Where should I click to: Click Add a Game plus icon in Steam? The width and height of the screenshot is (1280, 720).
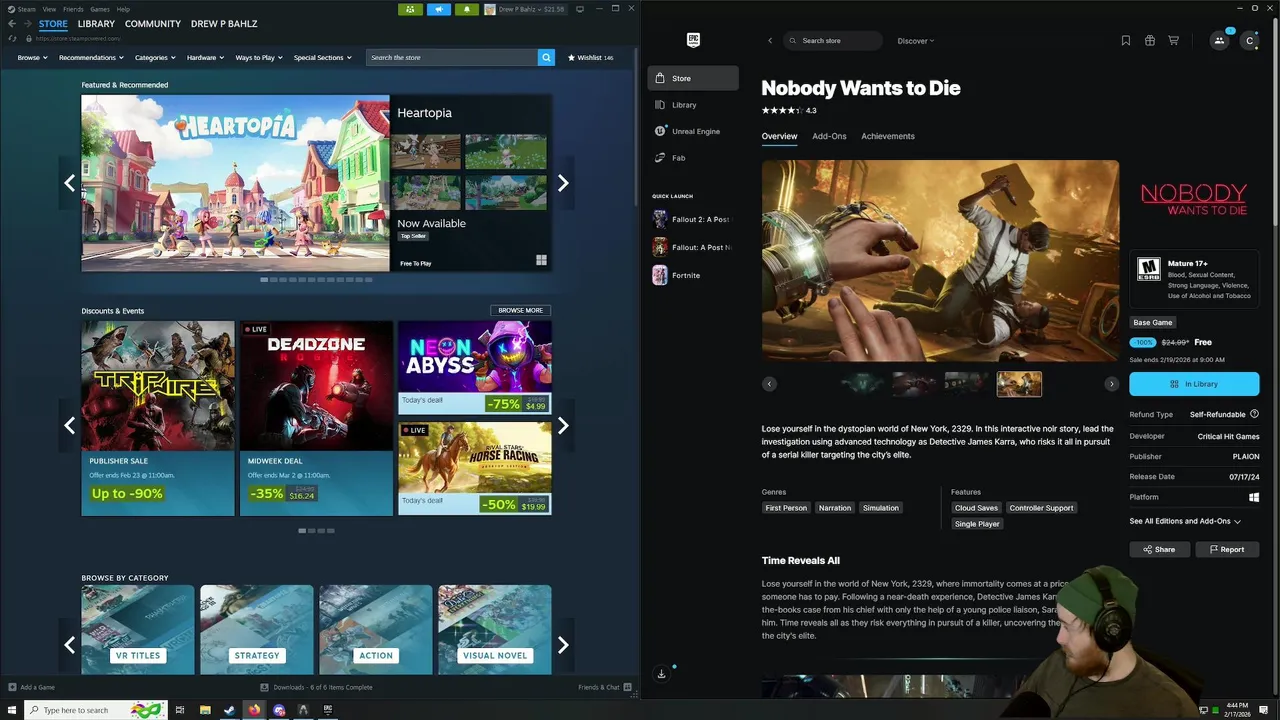point(12,687)
